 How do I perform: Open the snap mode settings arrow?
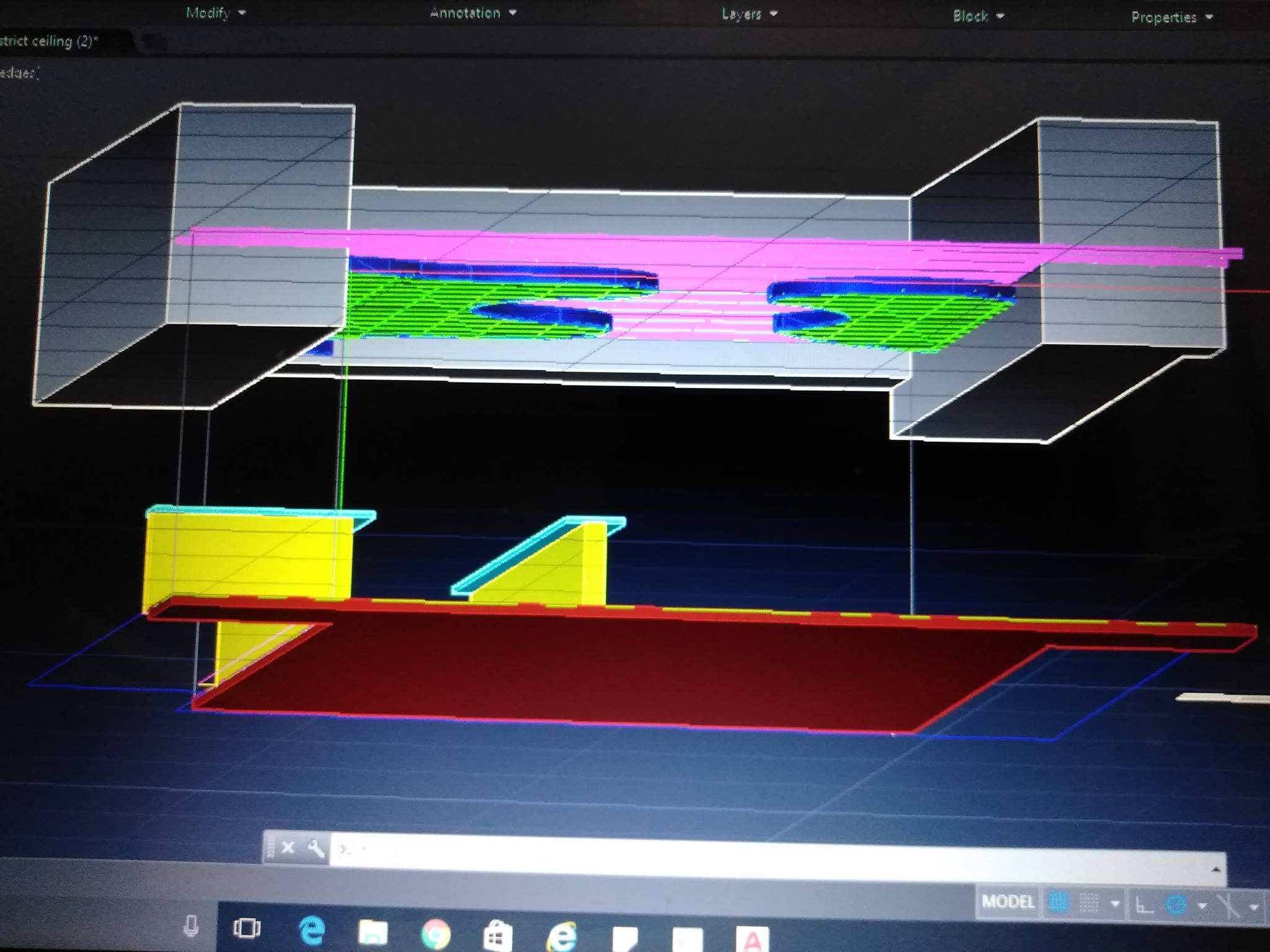pos(1115,904)
